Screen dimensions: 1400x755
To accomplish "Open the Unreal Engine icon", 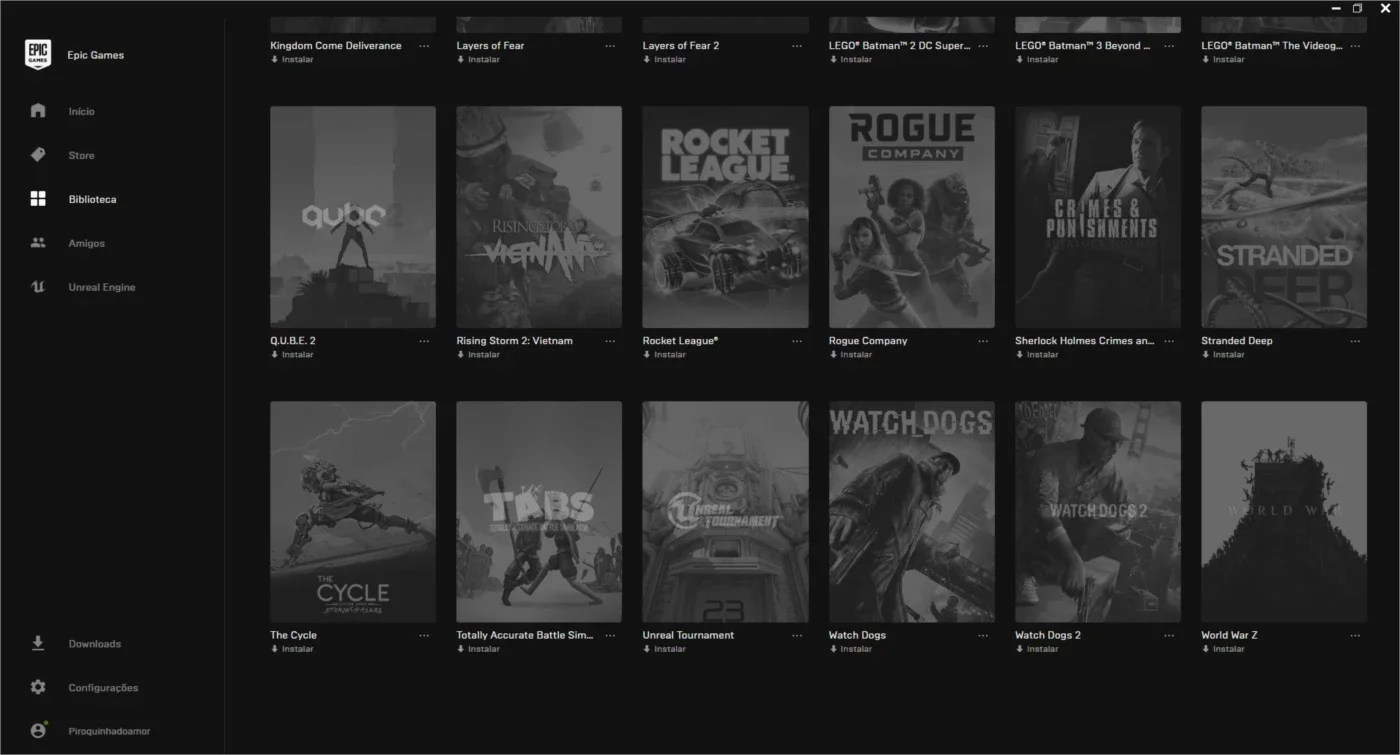I will coord(38,287).
